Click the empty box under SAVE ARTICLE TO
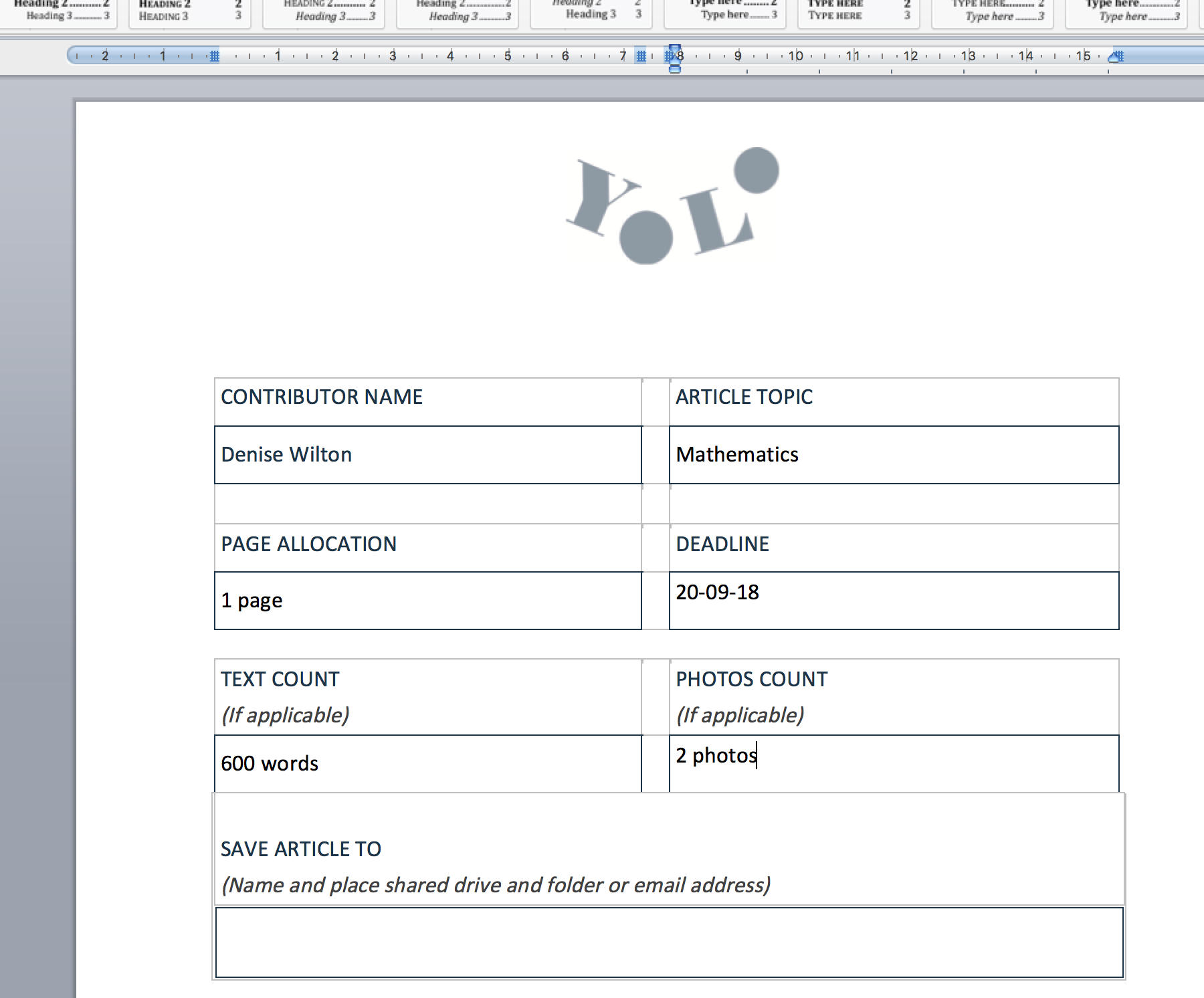The height and width of the screenshot is (998, 1204). point(669,942)
